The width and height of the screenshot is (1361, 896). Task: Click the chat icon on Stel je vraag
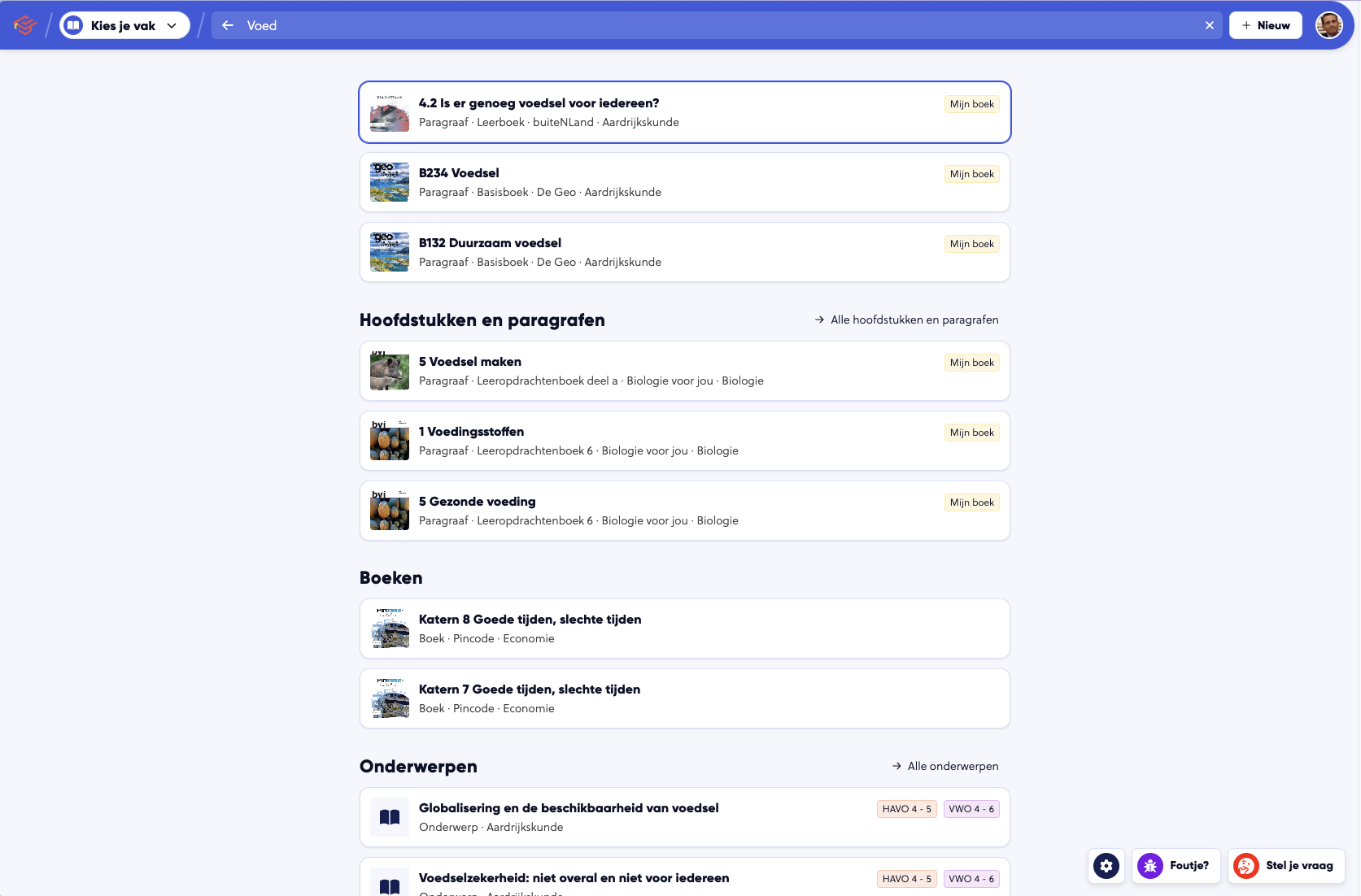(x=1244, y=865)
